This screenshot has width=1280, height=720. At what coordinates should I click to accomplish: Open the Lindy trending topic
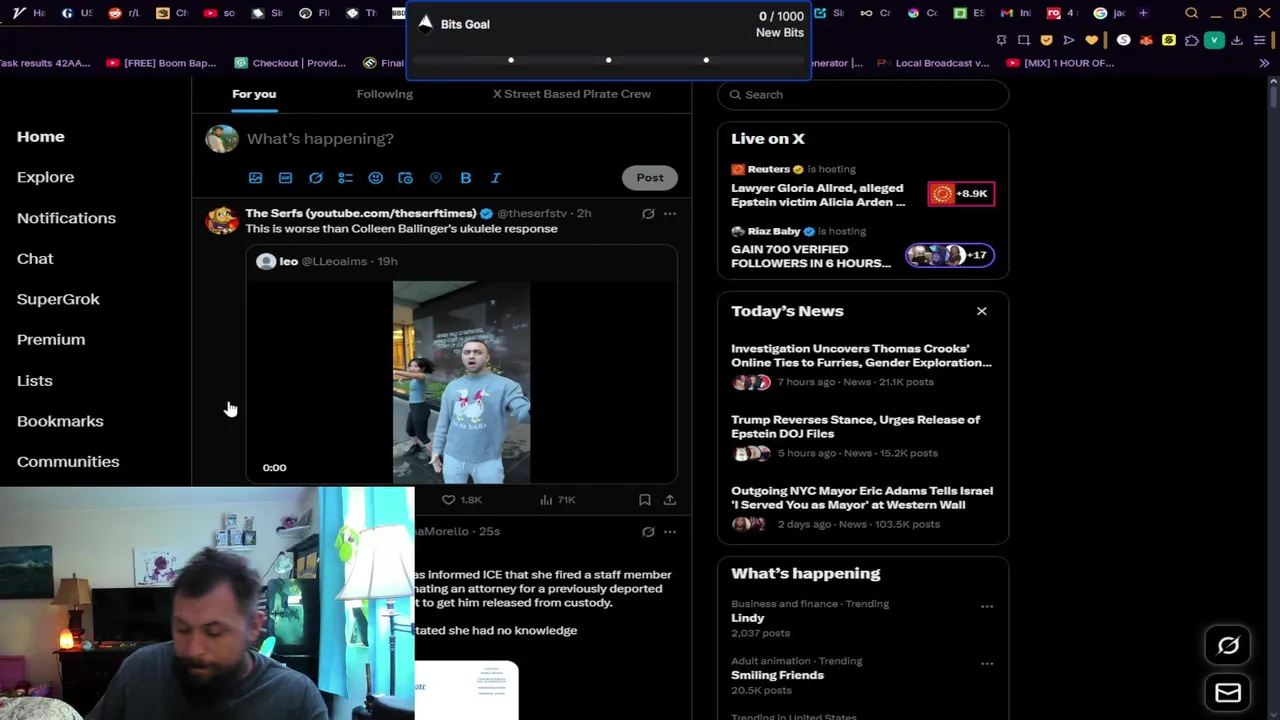point(748,618)
